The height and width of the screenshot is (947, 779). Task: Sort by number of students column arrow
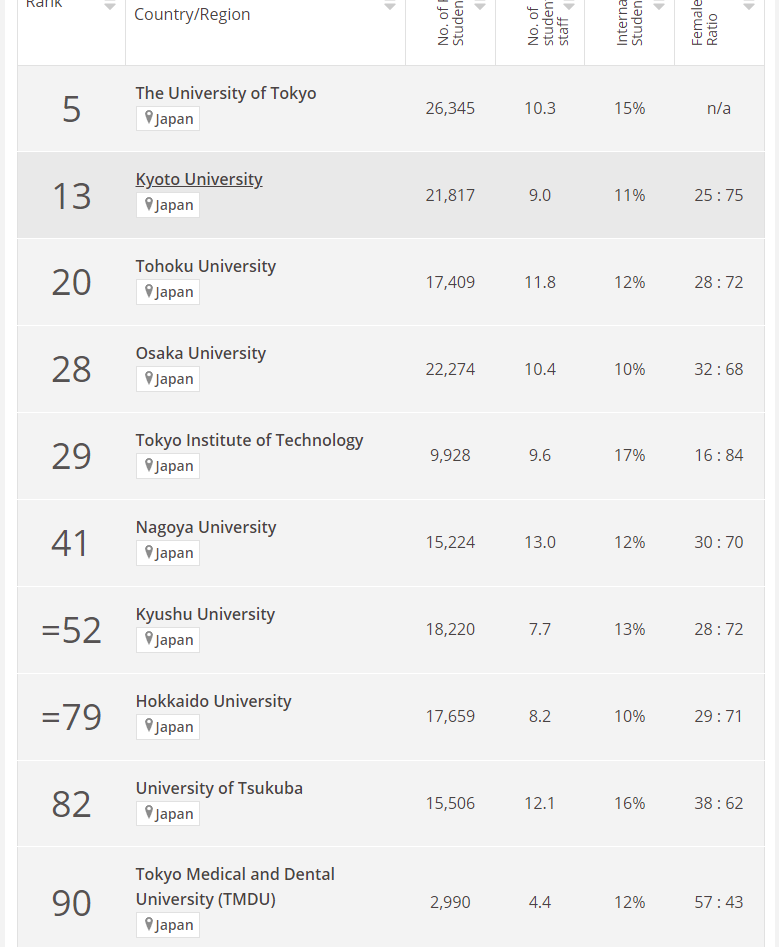(480, 8)
